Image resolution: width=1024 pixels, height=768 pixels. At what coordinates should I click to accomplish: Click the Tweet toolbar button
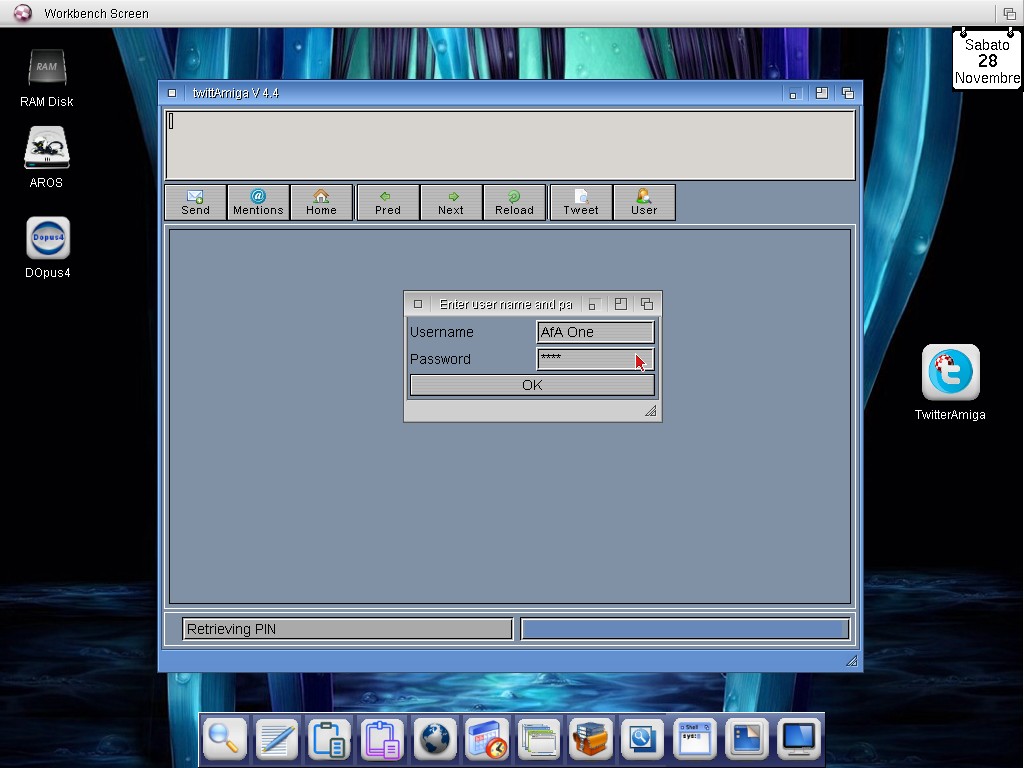(581, 202)
